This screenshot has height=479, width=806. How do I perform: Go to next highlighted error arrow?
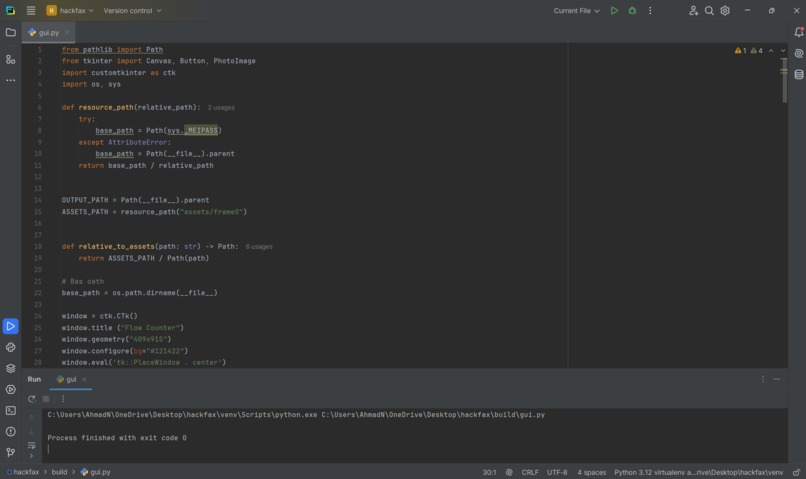coord(783,50)
